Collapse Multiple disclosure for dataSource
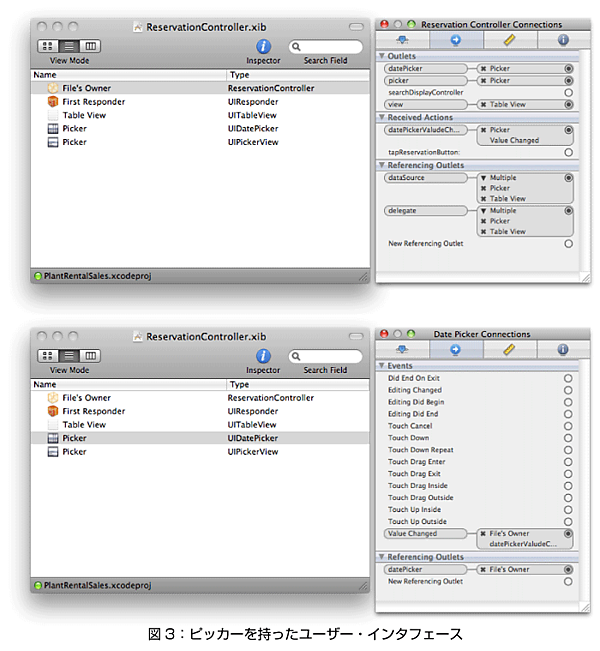The width and height of the screenshot is (600, 651). pos(483,178)
